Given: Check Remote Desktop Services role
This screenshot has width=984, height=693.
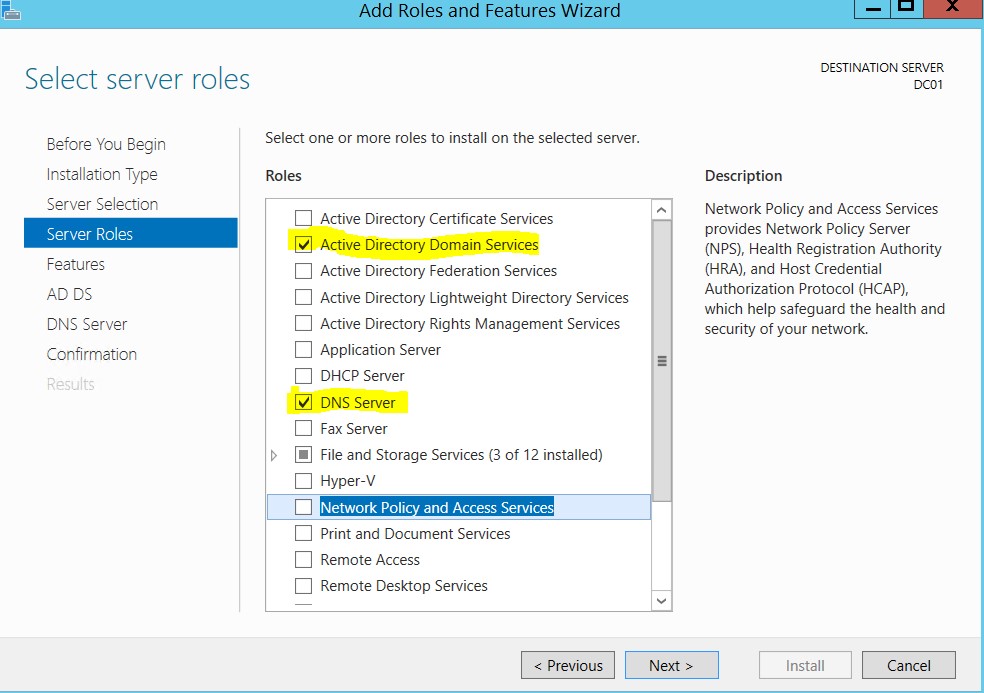Looking at the screenshot, I should click(x=303, y=586).
